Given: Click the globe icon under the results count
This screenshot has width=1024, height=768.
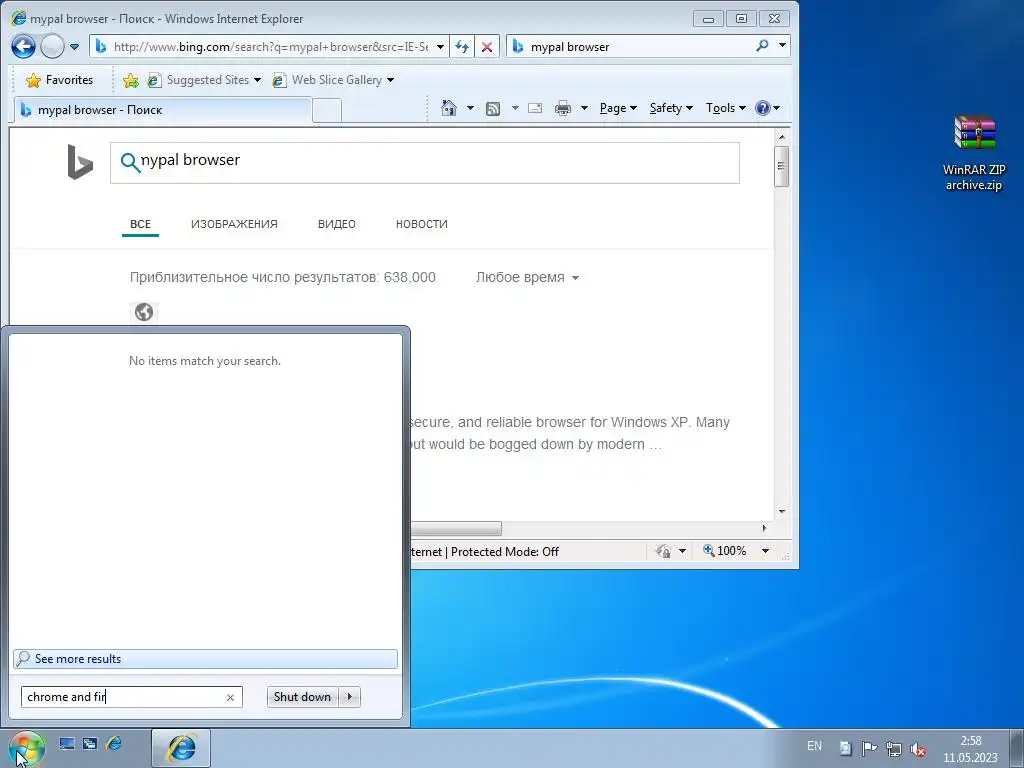Looking at the screenshot, I should point(144,312).
